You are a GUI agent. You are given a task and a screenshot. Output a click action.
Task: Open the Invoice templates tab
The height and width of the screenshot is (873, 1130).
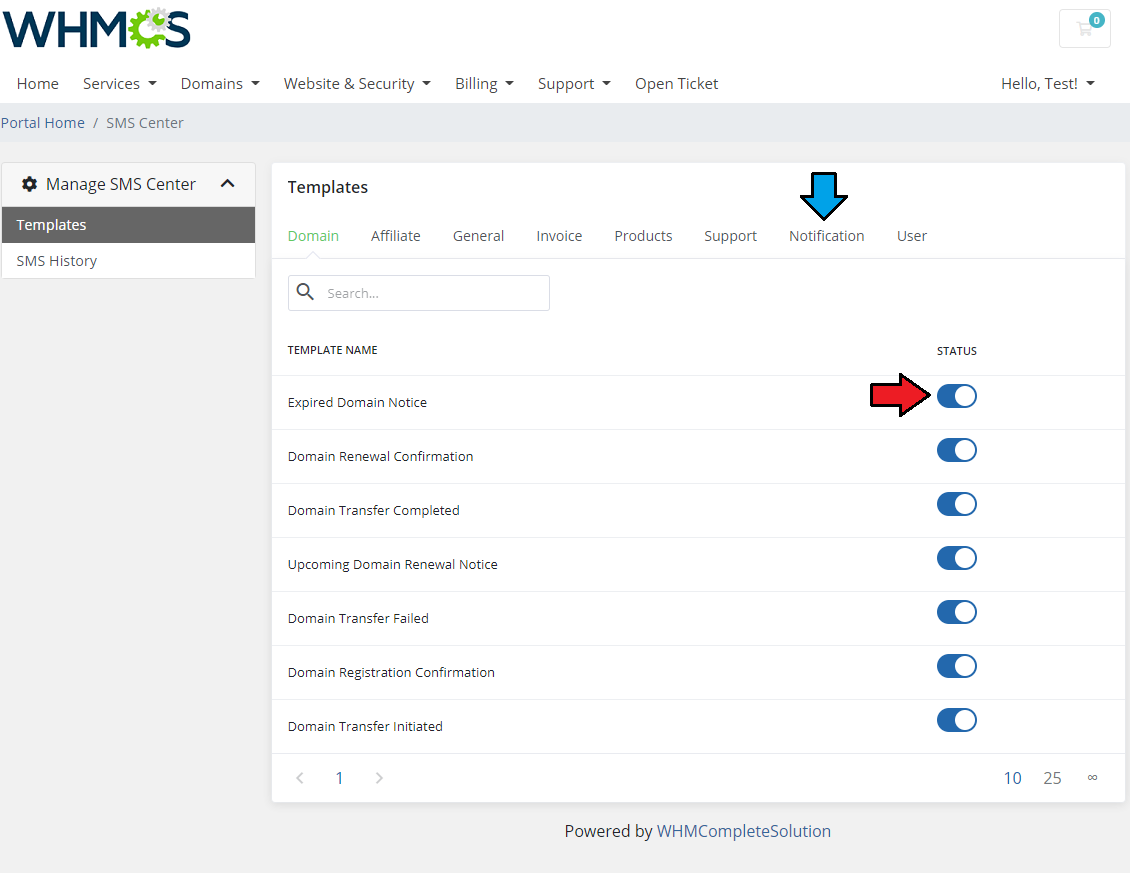559,236
